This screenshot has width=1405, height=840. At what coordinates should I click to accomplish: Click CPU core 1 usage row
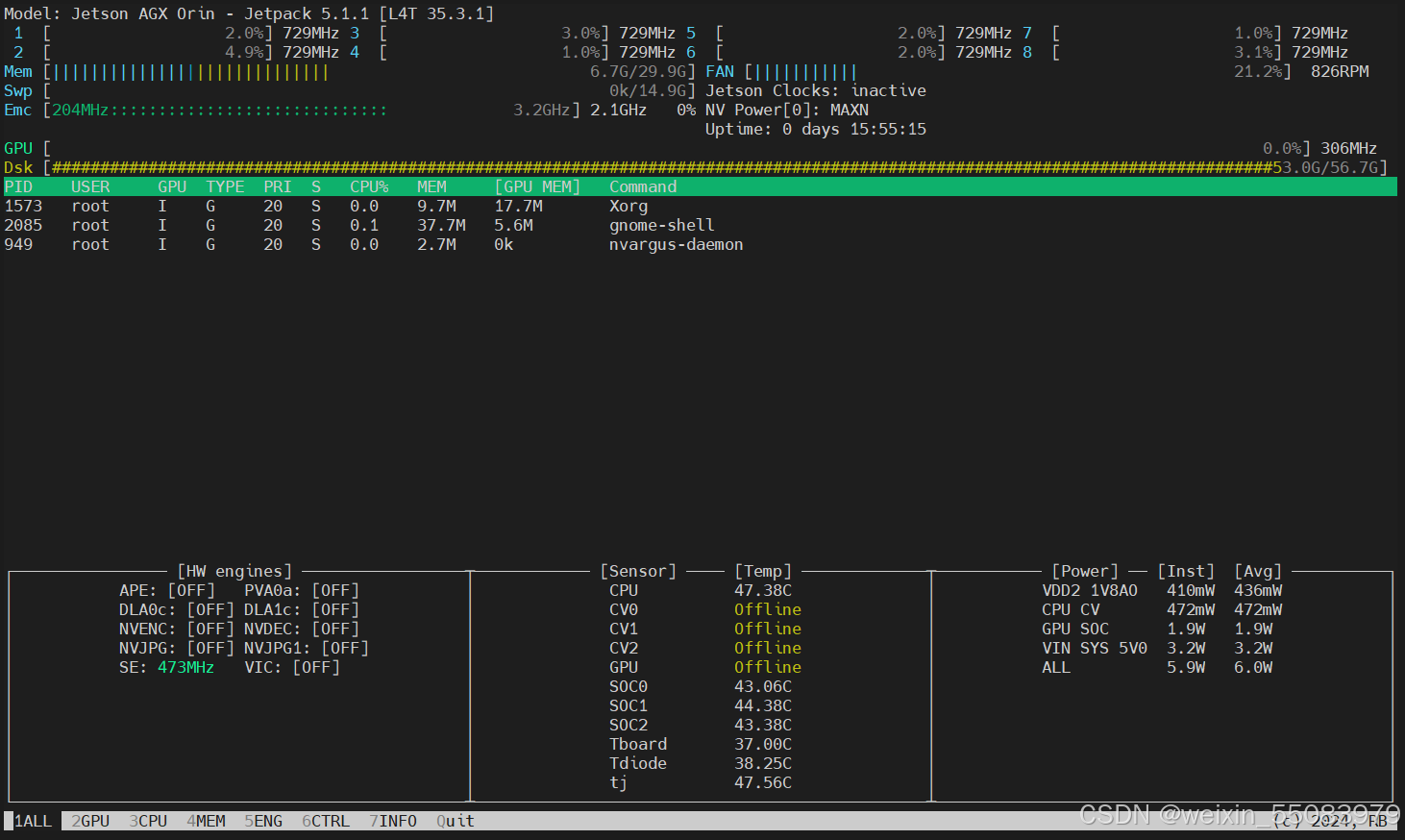177,33
